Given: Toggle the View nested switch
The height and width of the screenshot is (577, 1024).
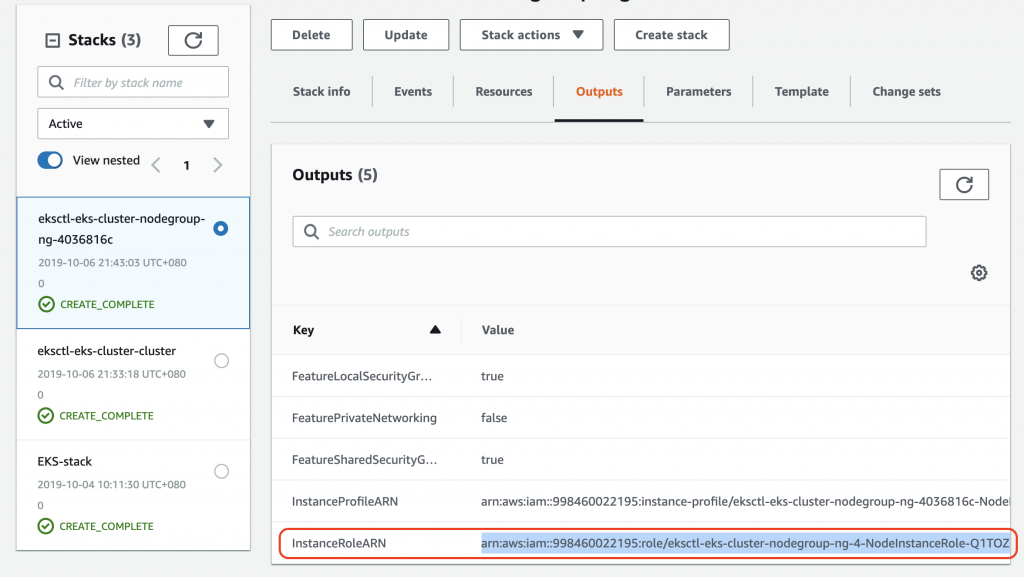Looking at the screenshot, I should (x=50, y=161).
